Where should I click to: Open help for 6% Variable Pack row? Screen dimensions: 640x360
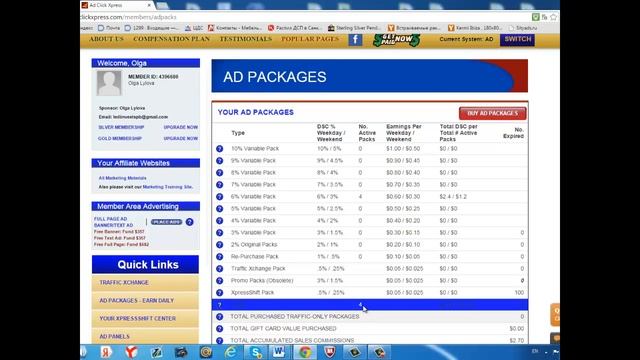(x=220, y=197)
